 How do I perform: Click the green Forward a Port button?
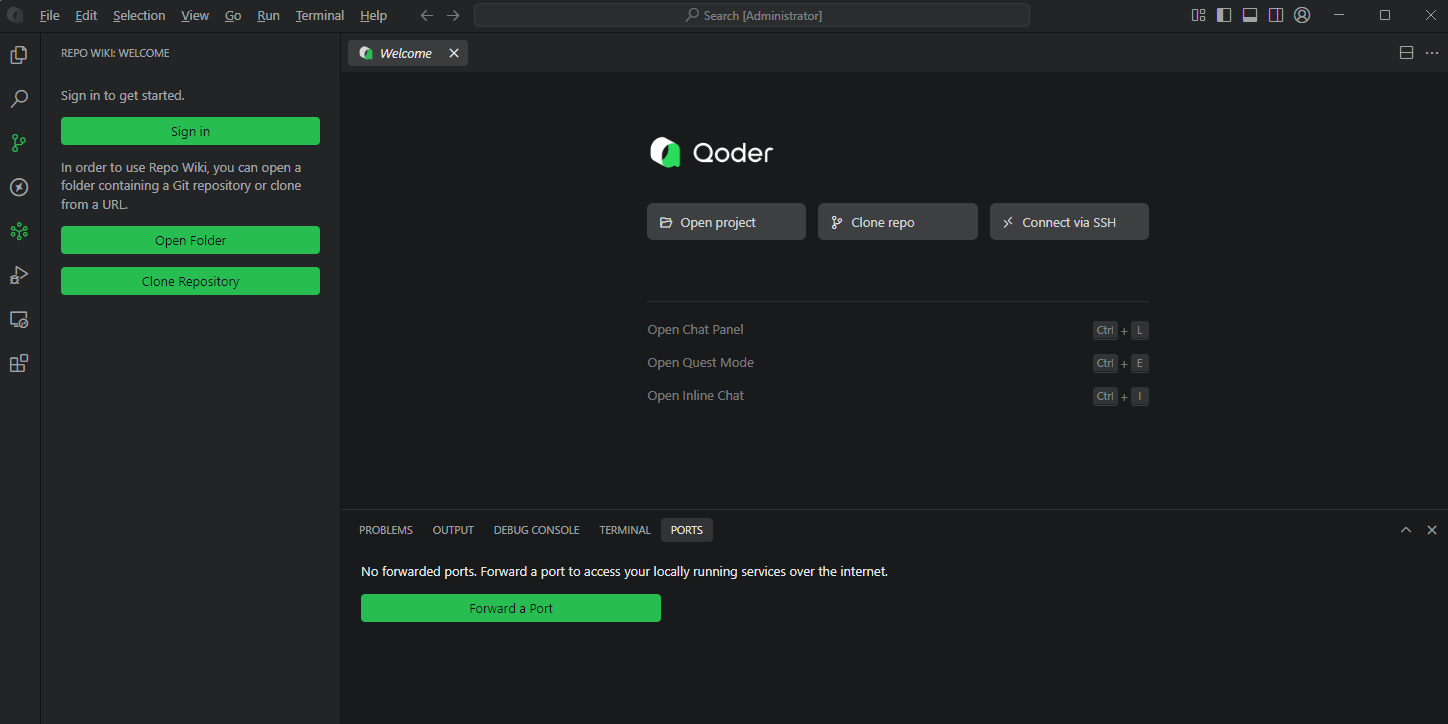pyautogui.click(x=510, y=608)
